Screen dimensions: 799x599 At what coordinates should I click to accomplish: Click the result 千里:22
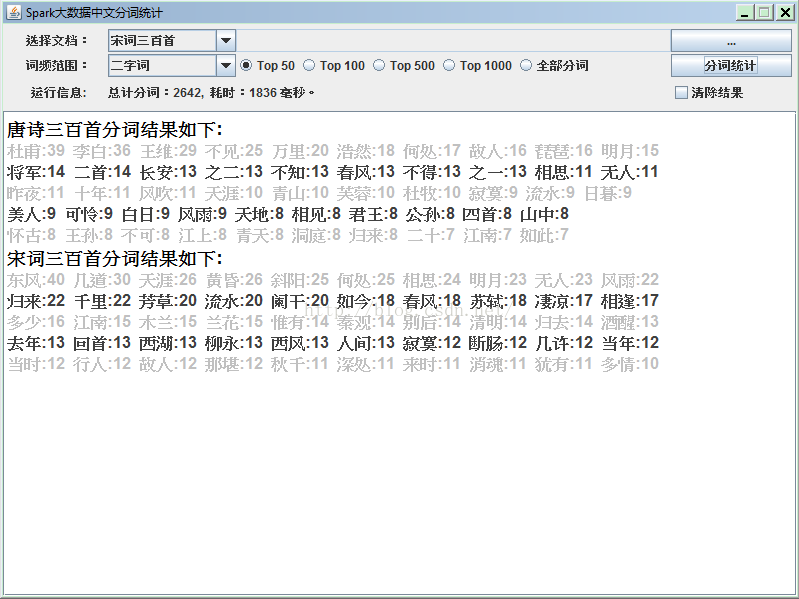[x=102, y=301]
